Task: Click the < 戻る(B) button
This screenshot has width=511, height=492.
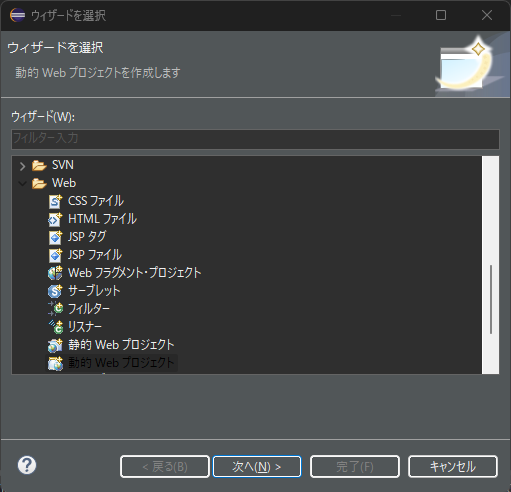Action: pos(165,467)
